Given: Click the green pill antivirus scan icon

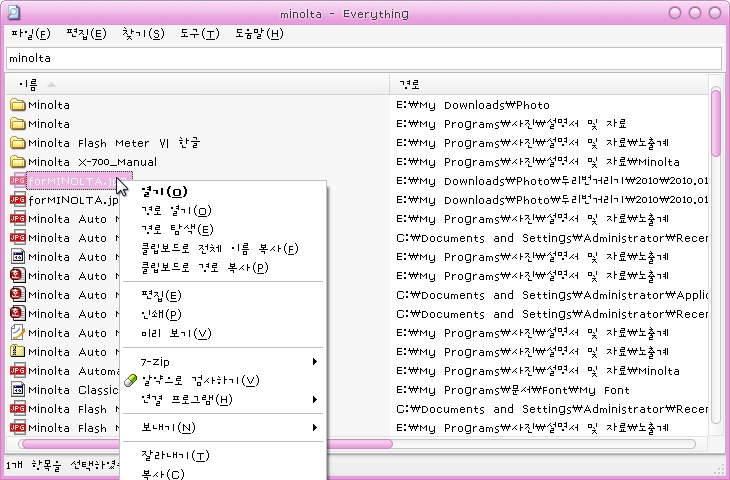Looking at the screenshot, I should point(130,381).
